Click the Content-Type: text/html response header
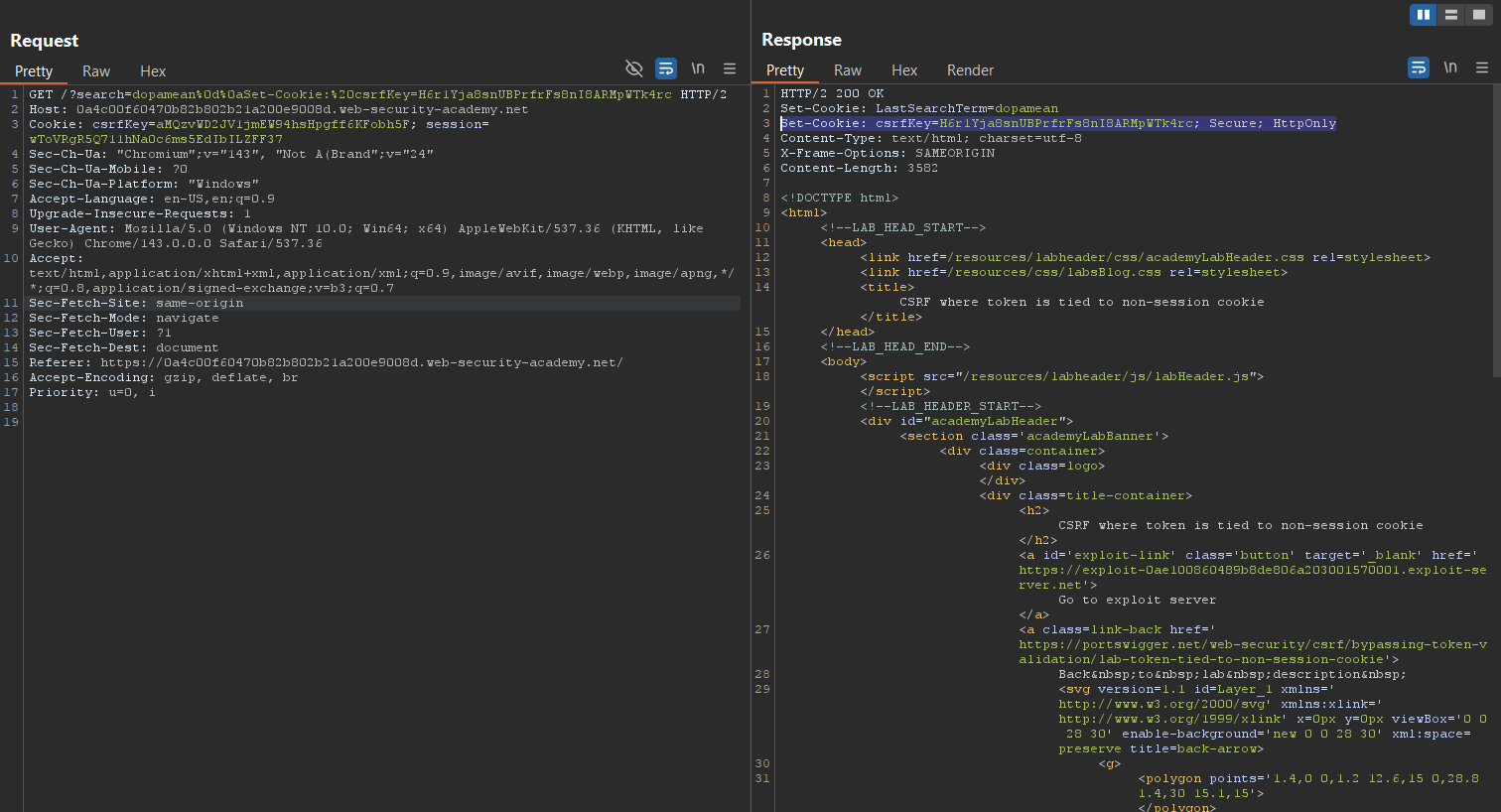 tap(931, 138)
